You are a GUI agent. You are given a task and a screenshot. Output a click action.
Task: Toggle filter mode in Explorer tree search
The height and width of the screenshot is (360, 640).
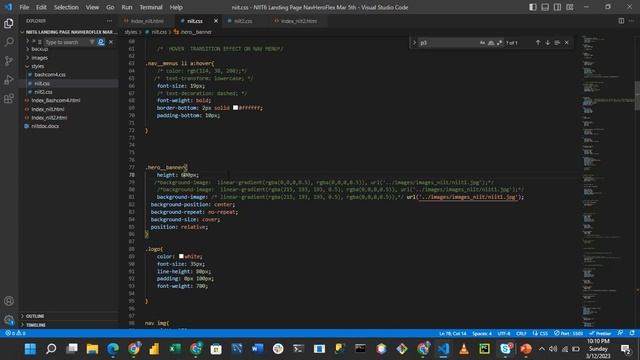tap(92, 42)
